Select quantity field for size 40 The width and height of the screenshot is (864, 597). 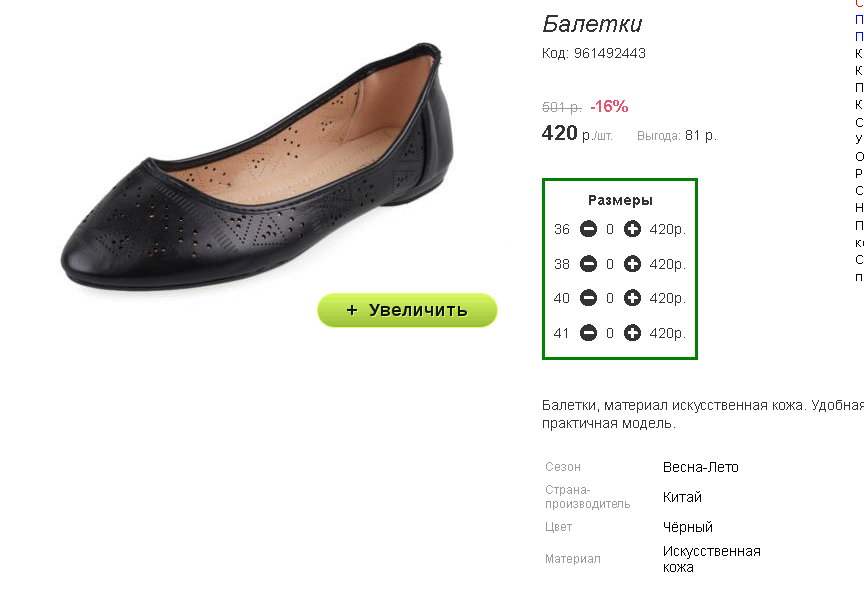610,299
